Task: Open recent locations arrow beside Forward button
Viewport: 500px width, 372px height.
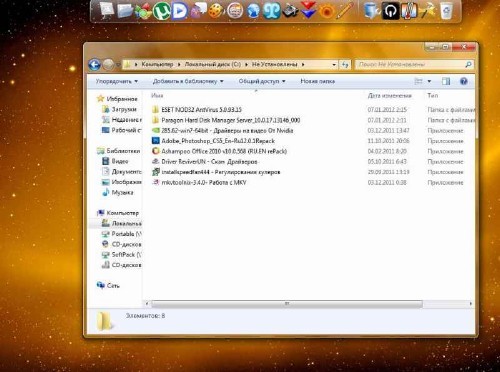Action: click(x=118, y=65)
